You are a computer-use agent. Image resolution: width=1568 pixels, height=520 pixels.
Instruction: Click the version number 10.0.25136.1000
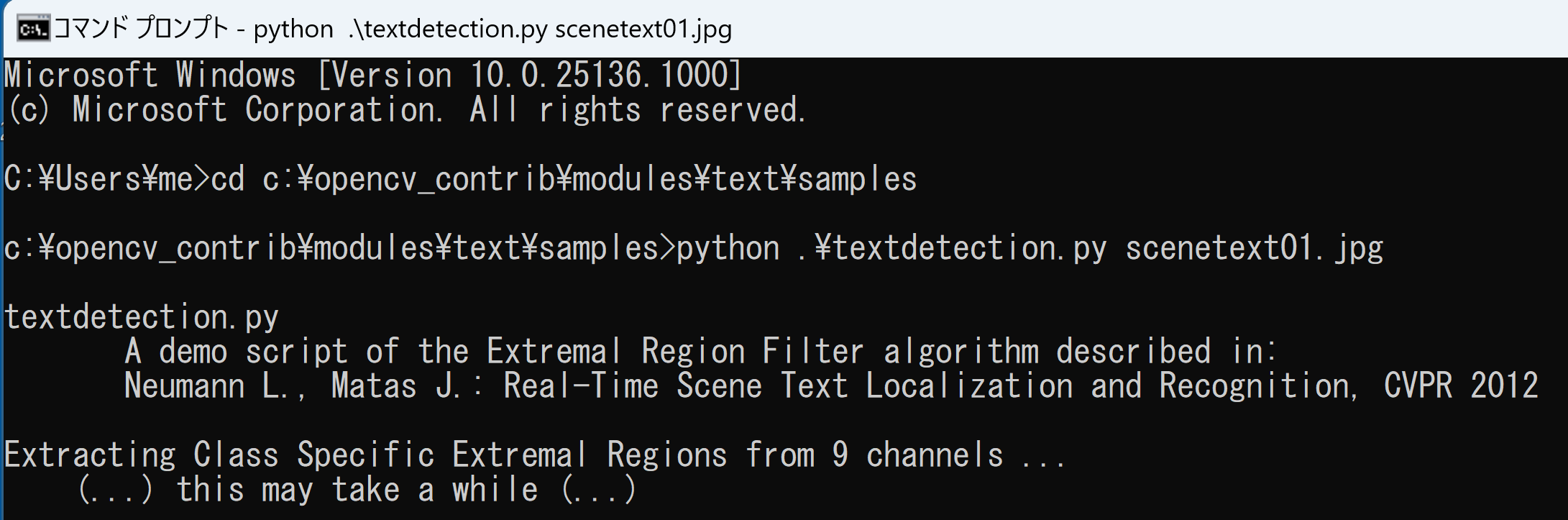601,76
